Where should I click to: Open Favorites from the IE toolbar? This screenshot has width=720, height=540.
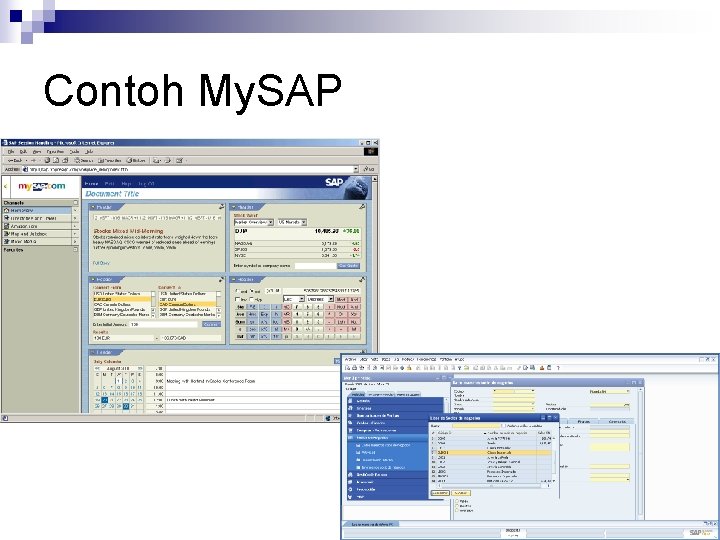point(110,160)
